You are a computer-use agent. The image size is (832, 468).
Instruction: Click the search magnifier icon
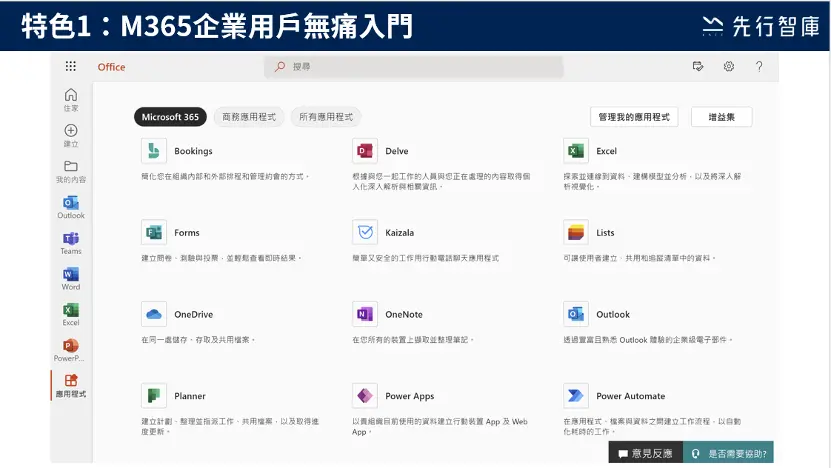[280, 67]
